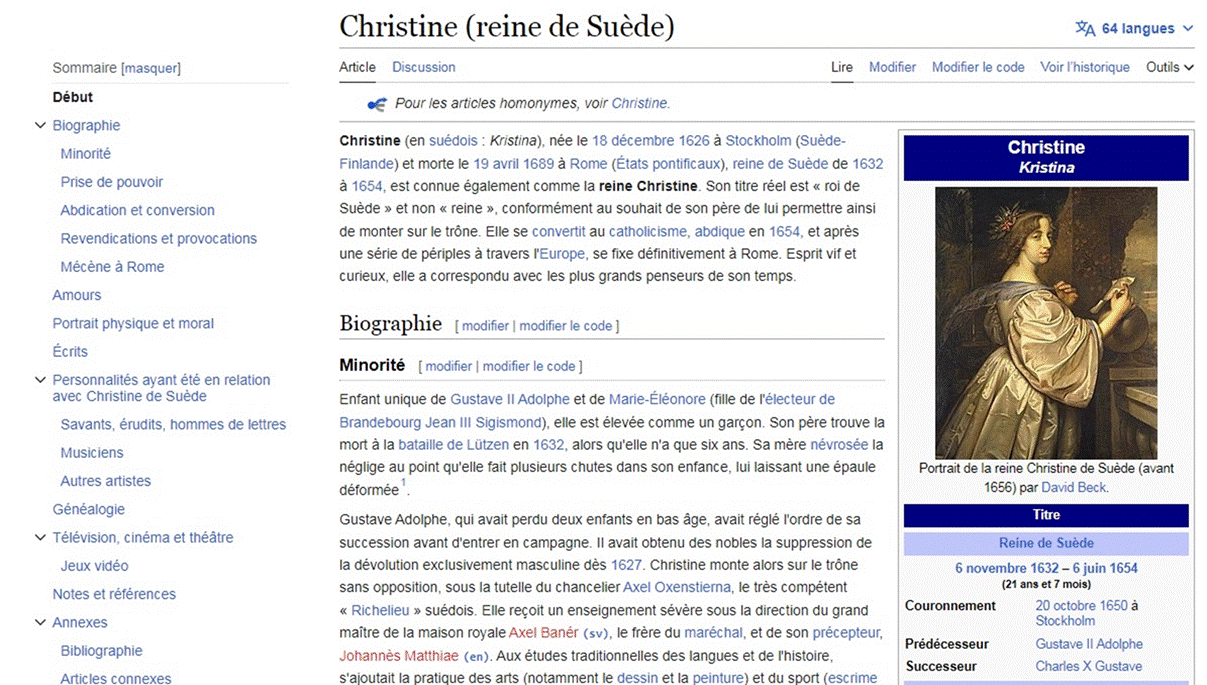Open the (en) interlanguage link after Johannès Matthiae
Viewport: 1207px width, 685px height.
[477, 656]
